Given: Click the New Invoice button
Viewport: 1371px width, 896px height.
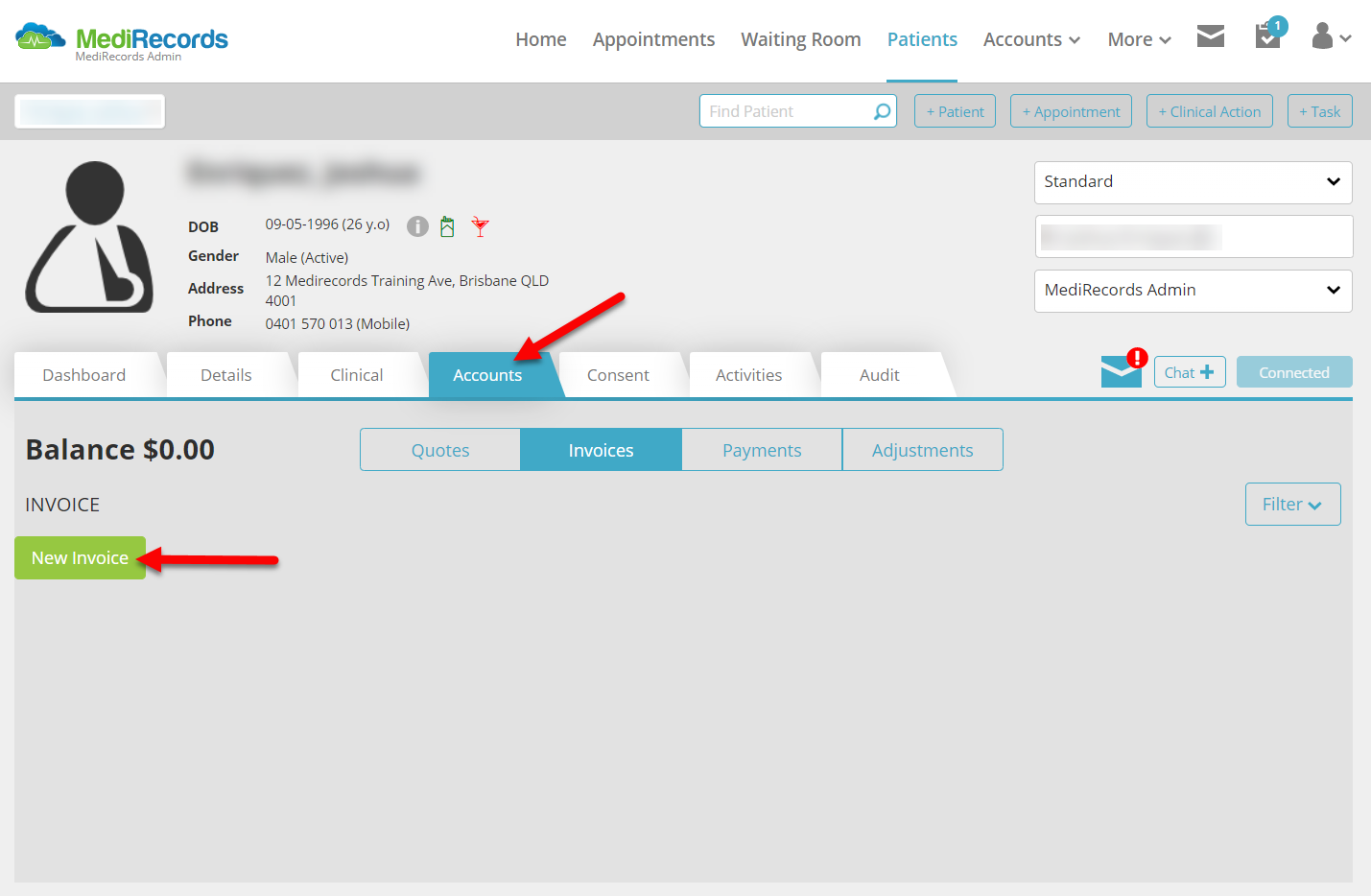Looking at the screenshot, I should coord(80,557).
